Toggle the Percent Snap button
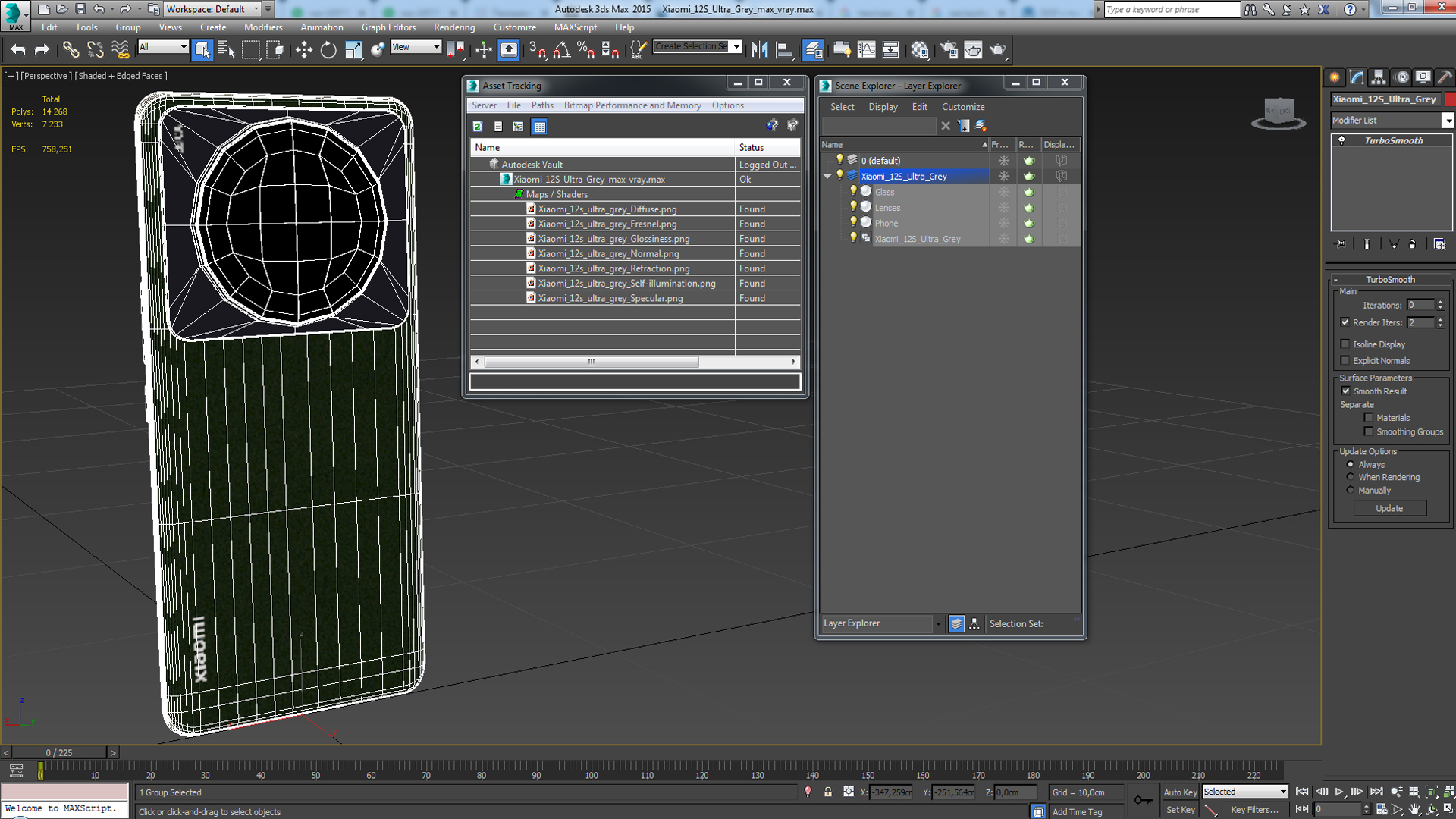Screen dimensions: 1456x819 tap(585, 50)
